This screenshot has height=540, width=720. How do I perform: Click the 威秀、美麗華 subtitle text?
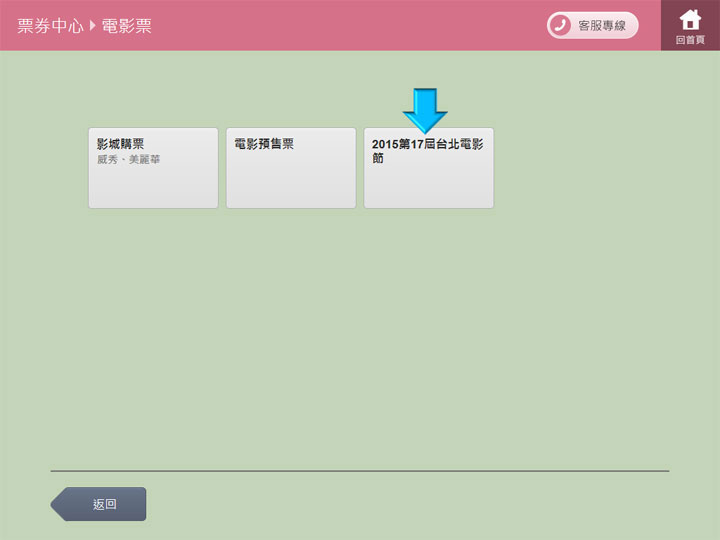click(128, 160)
